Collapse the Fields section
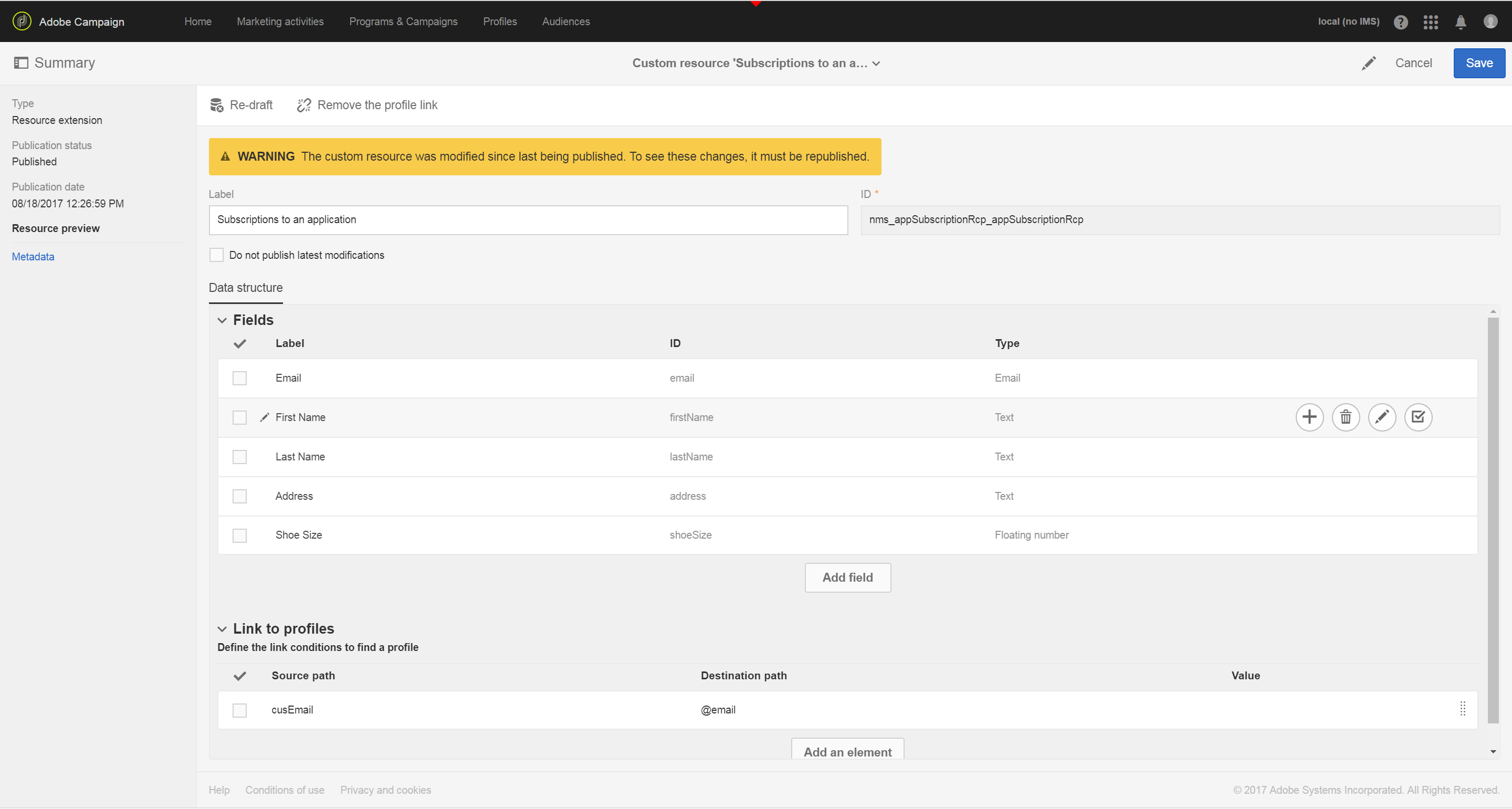Screen dimensions: 1512x809 coord(222,321)
